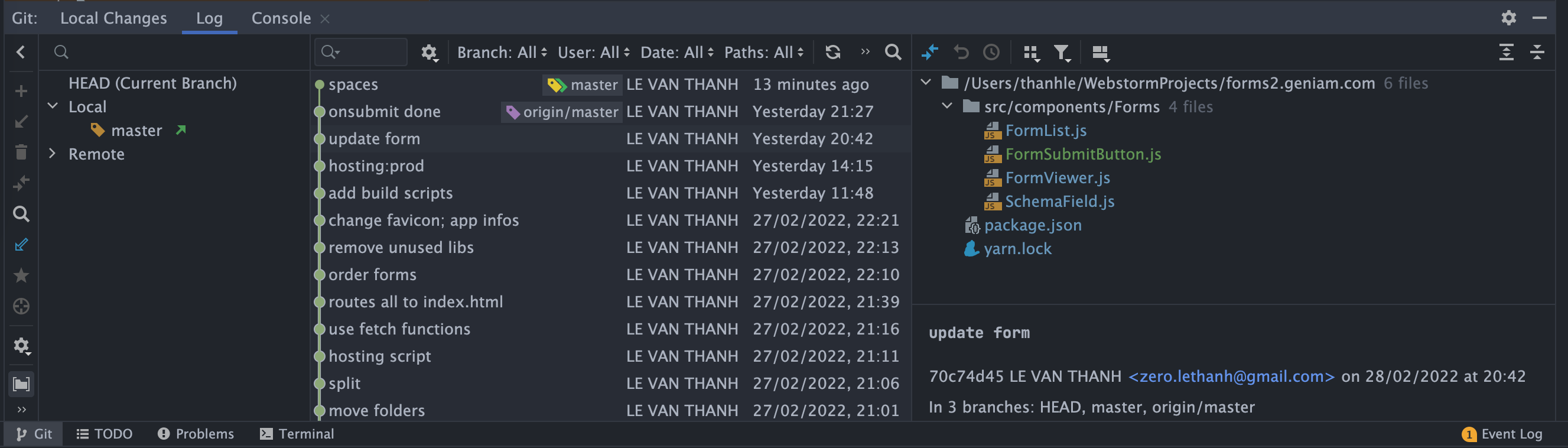
Task: Open Terminal tool window
Action: point(297,434)
